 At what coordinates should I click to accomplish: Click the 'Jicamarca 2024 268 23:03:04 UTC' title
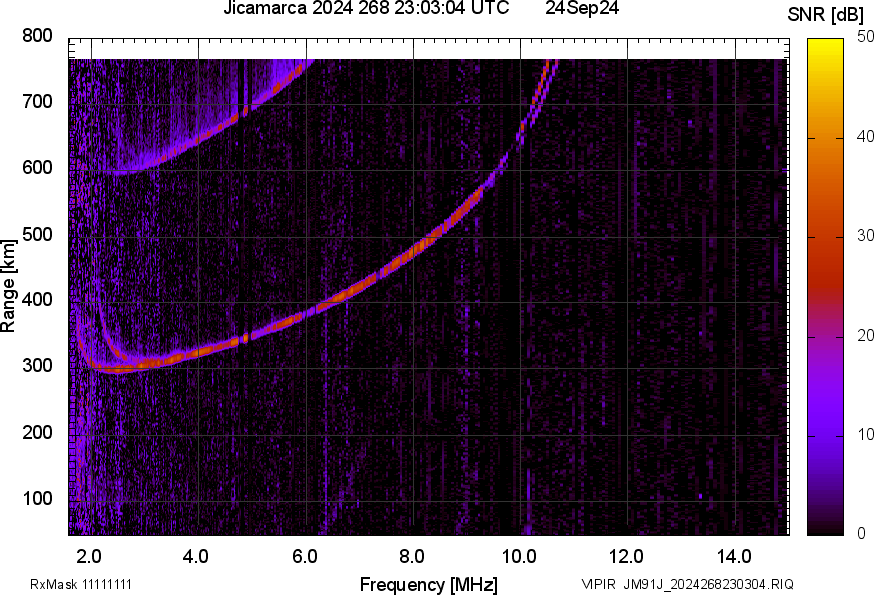pyautogui.click(x=366, y=8)
